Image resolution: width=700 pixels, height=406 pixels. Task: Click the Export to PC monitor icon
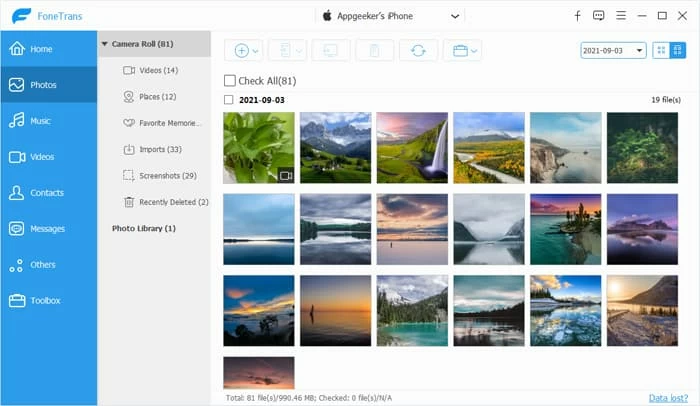[x=331, y=50]
